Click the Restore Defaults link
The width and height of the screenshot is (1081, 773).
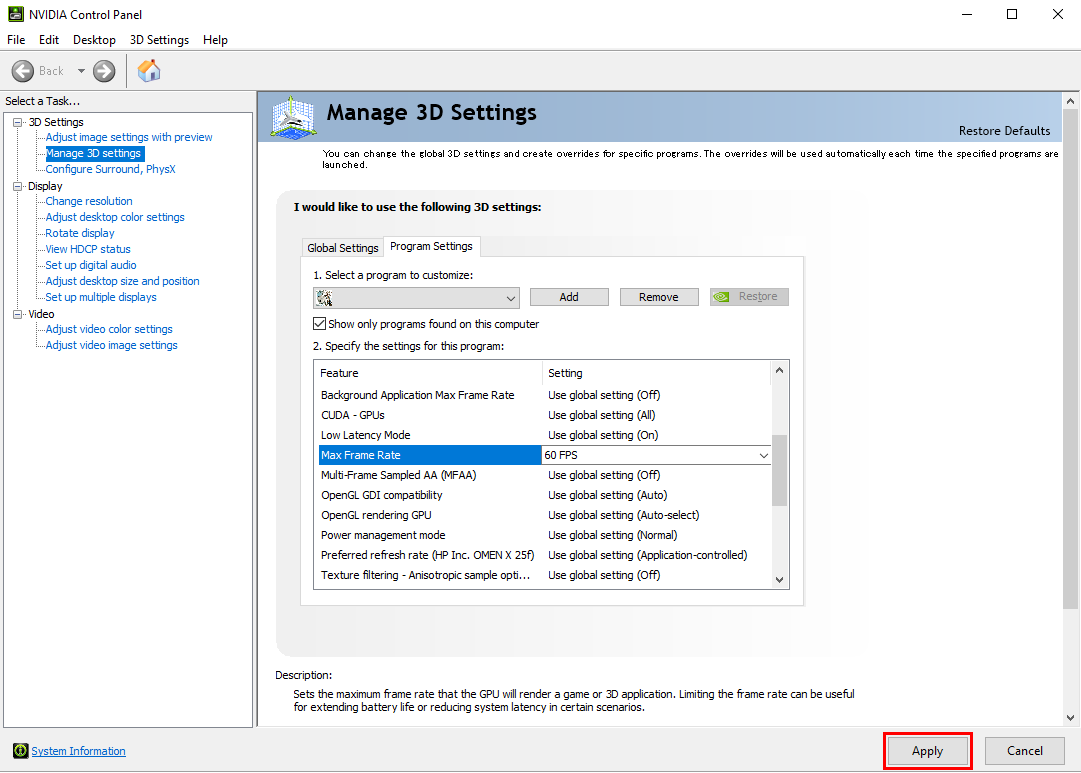pyautogui.click(x=1004, y=131)
